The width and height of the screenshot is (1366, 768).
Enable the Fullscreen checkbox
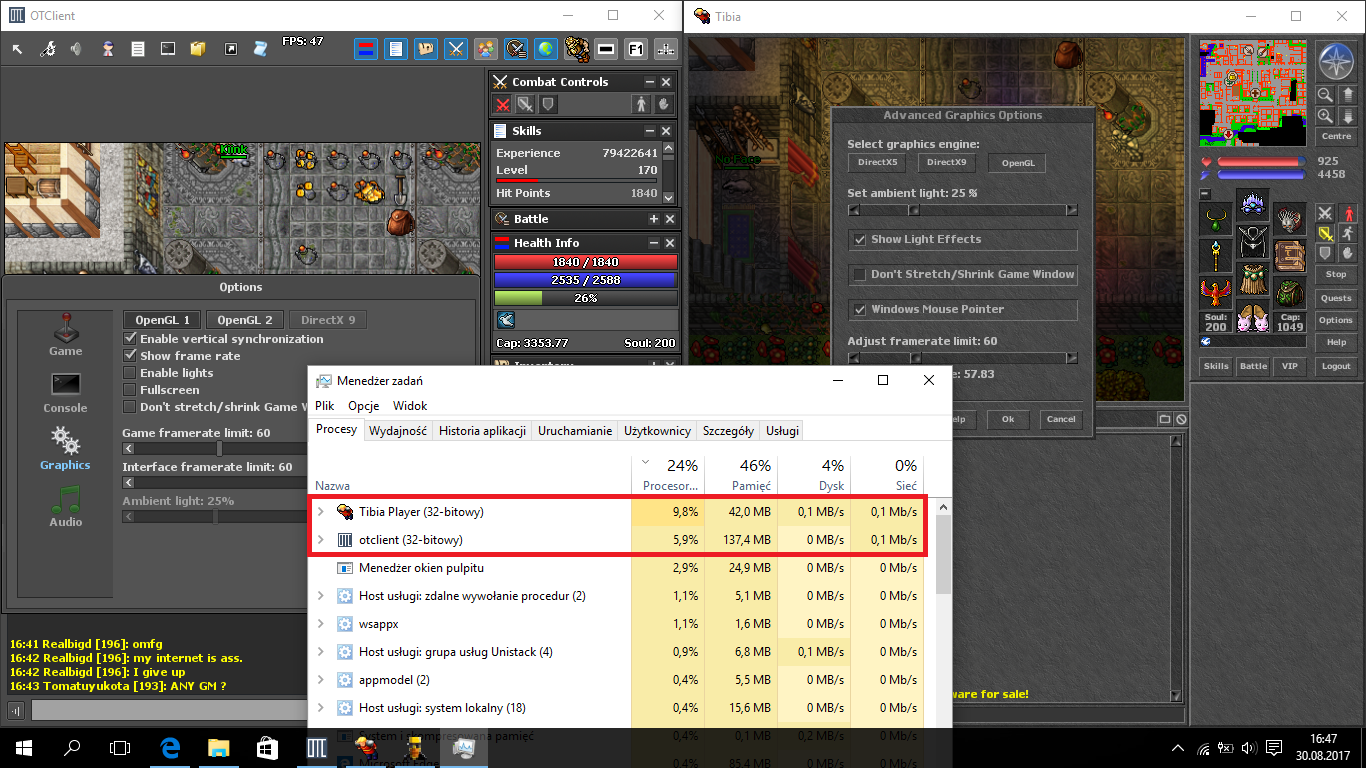(129, 390)
